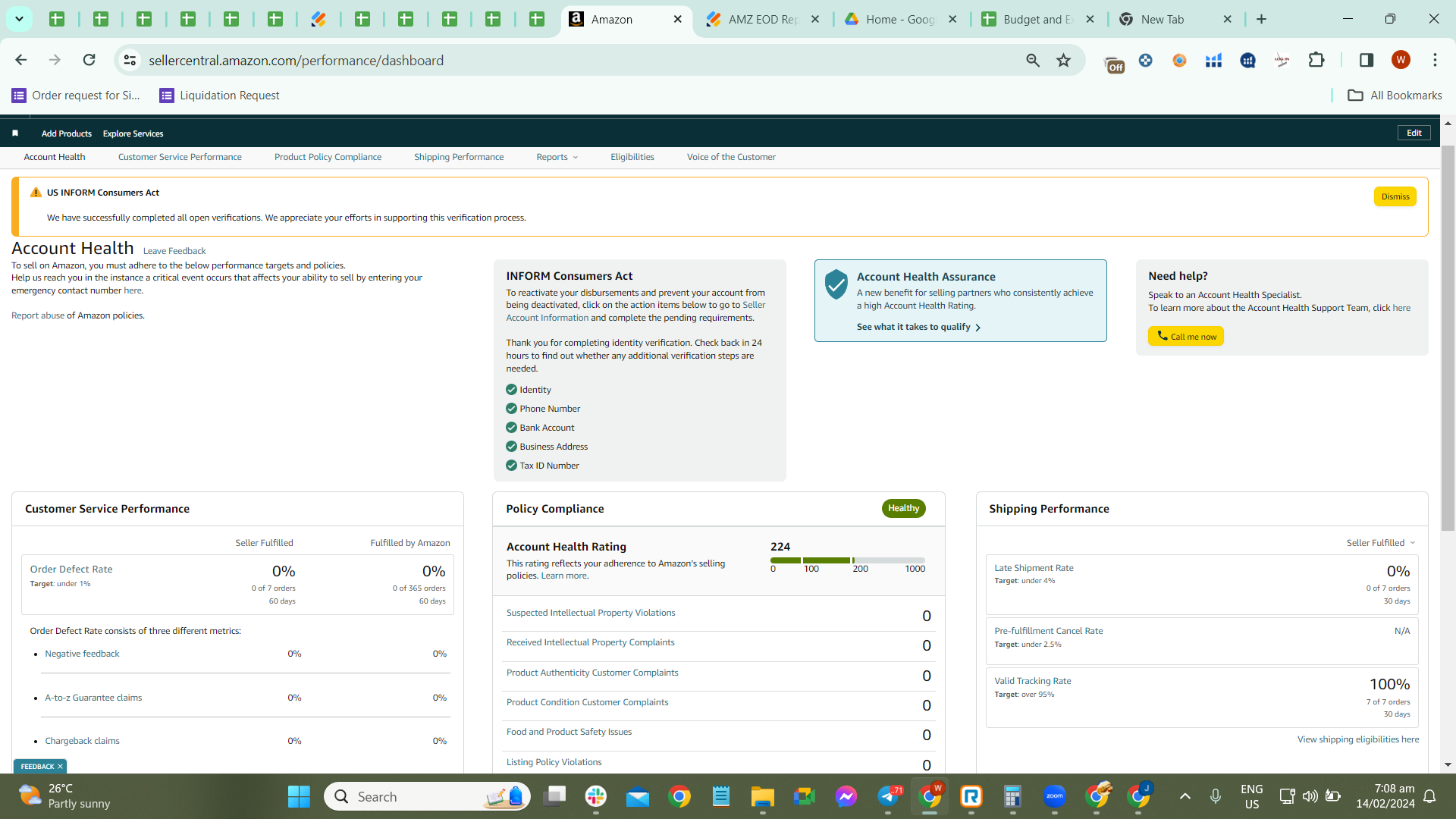The image size is (1456, 819).
Task: Click the Edit button in top bar
Action: (1414, 133)
